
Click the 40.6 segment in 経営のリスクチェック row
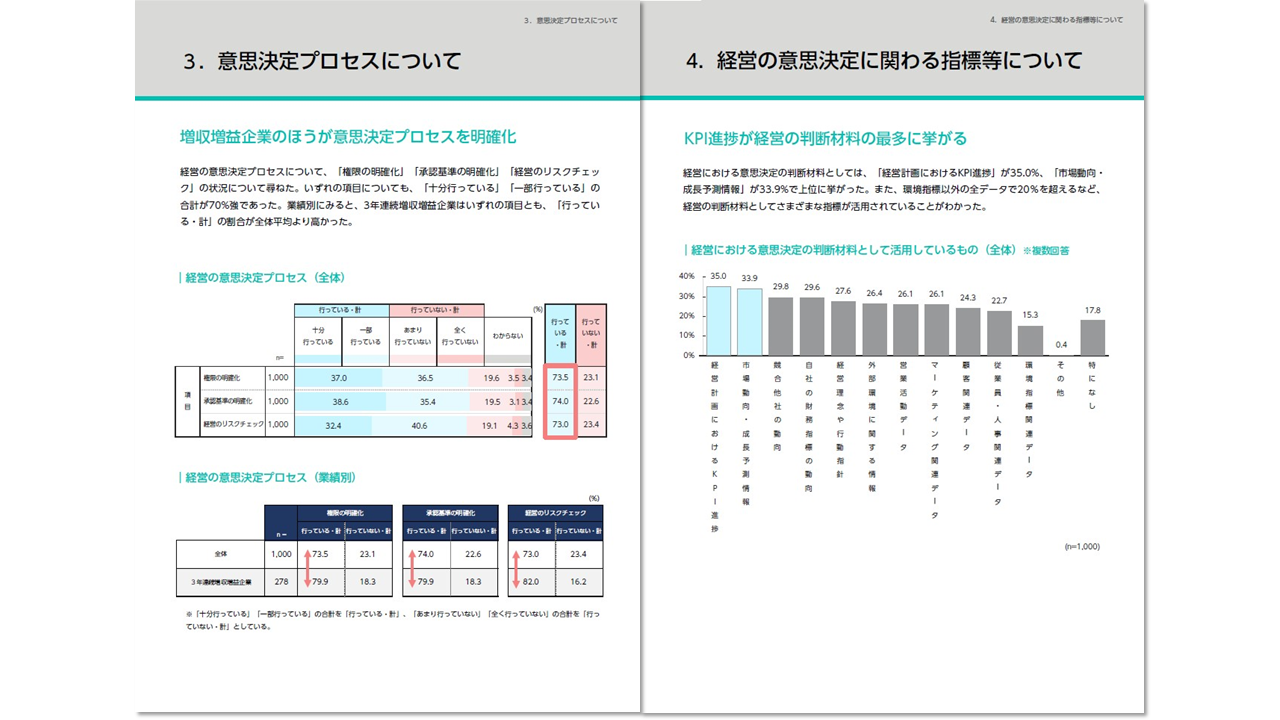pos(420,425)
